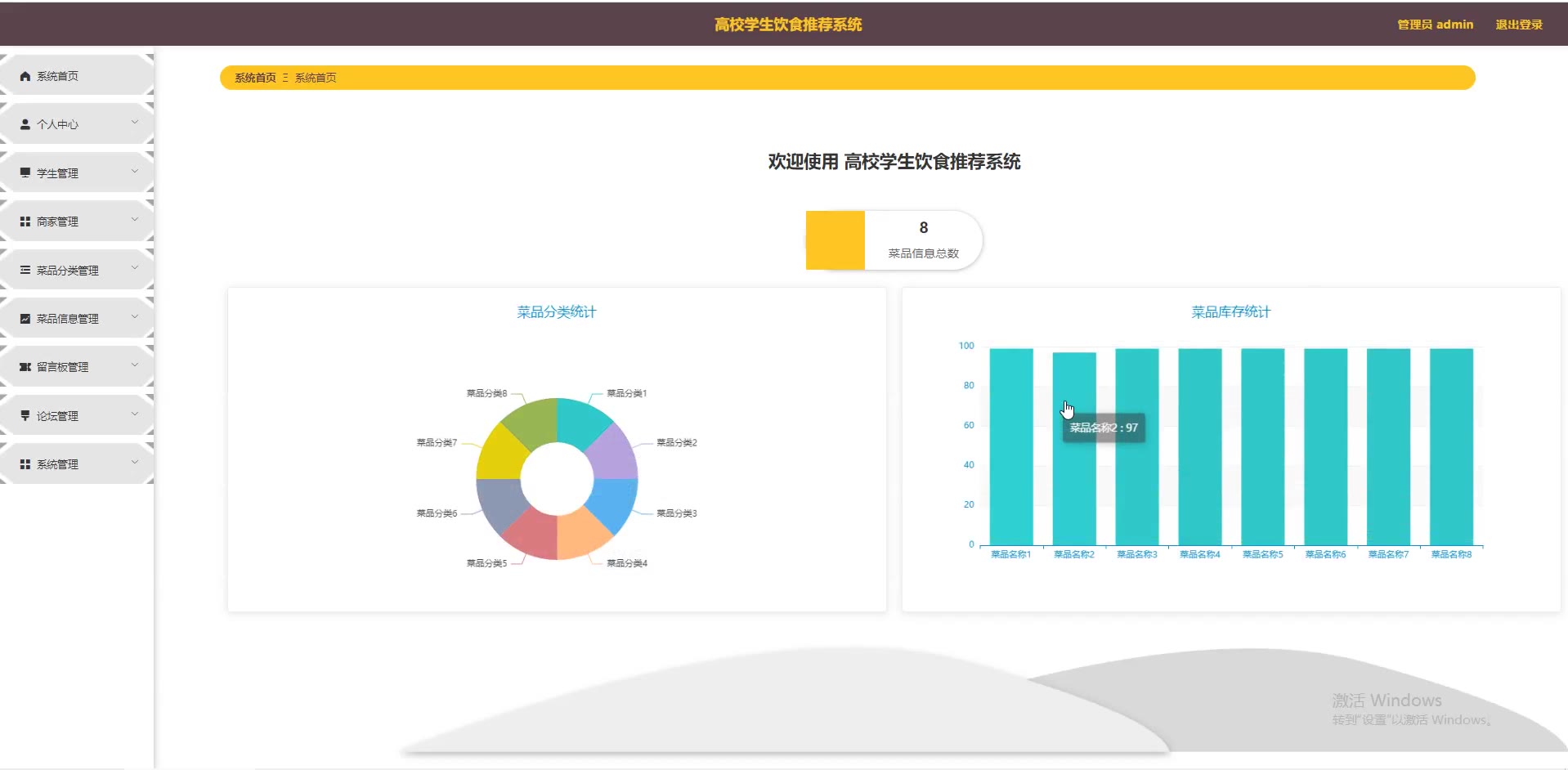
Task: Click the grid icon beside 商家管理
Action: coord(25,222)
